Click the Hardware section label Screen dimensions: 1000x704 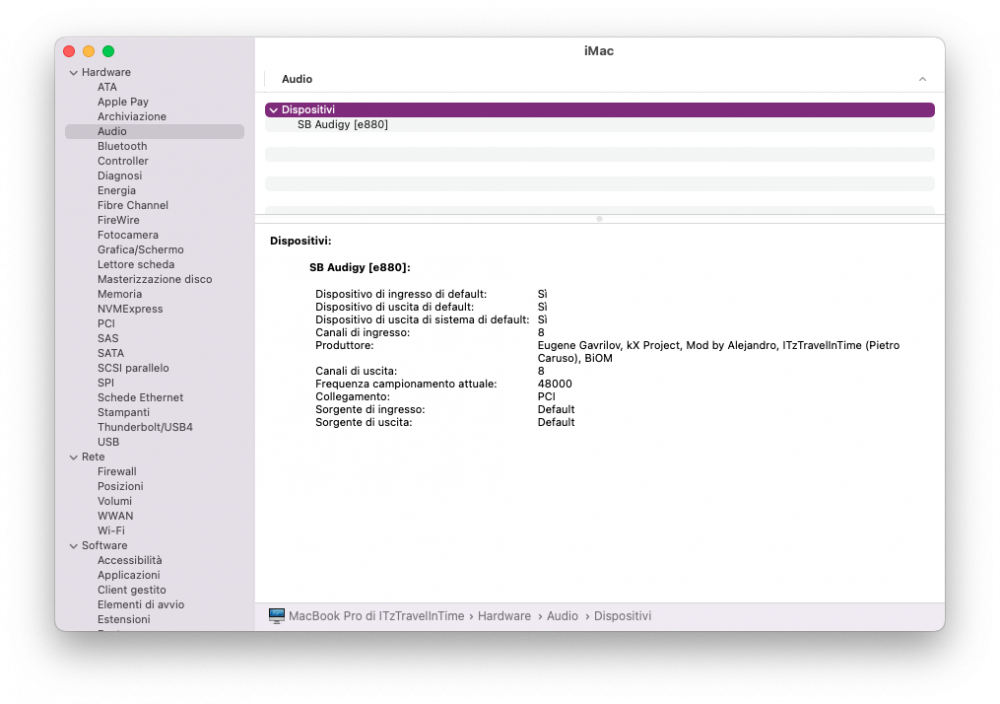[106, 72]
